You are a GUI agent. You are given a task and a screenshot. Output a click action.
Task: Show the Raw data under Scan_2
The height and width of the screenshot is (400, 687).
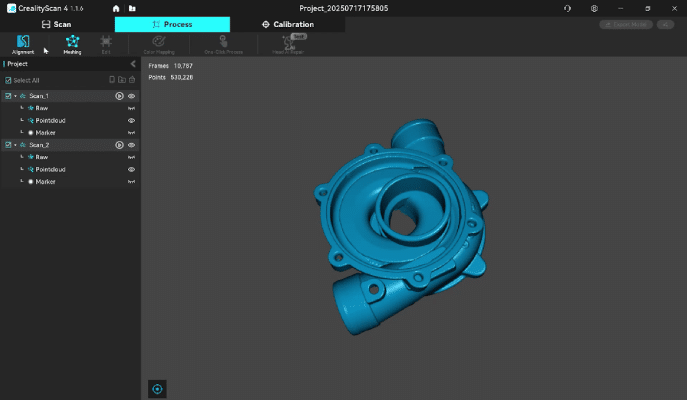pyautogui.click(x=131, y=157)
